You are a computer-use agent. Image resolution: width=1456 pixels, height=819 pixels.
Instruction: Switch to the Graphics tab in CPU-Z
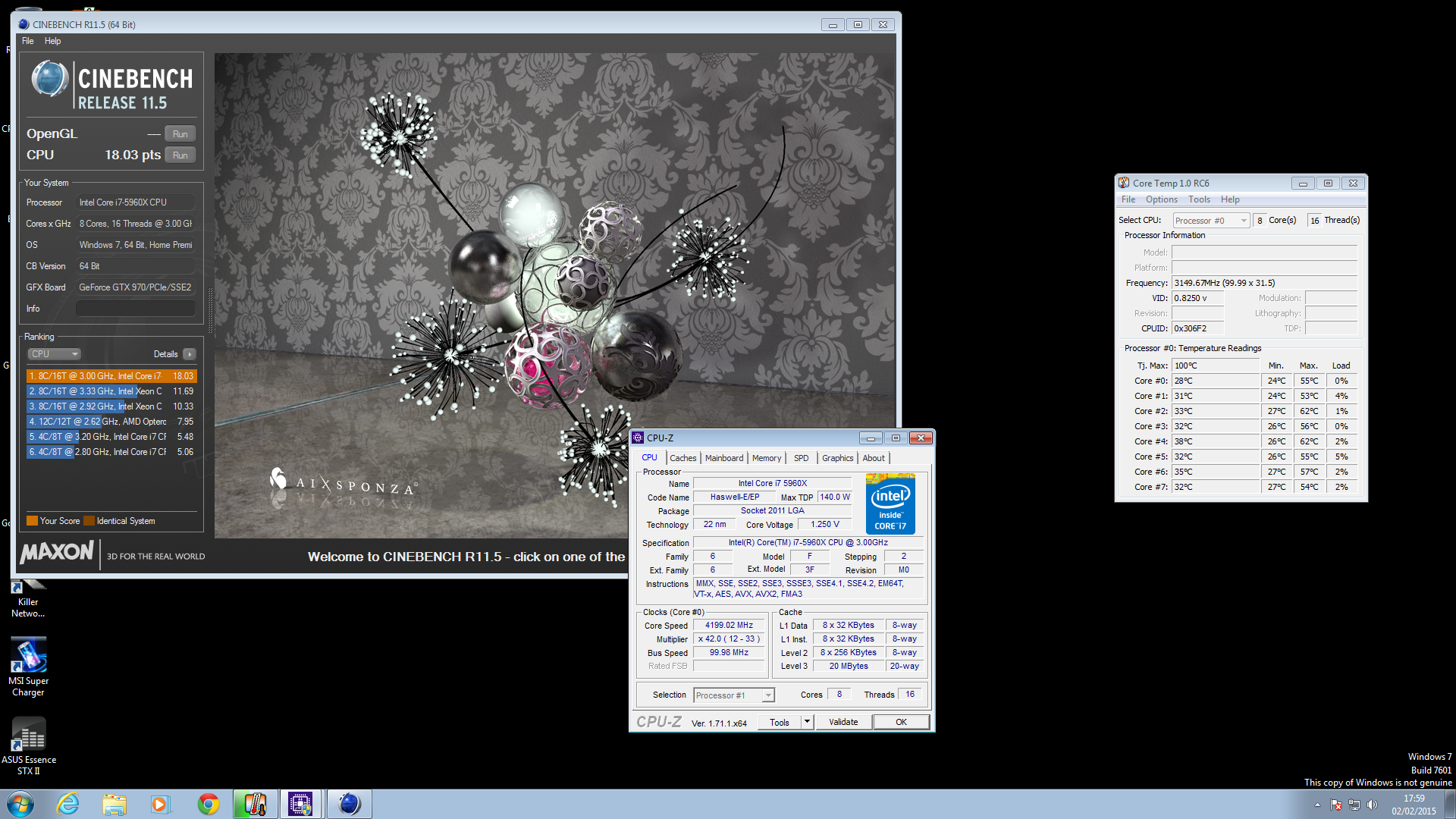click(837, 458)
